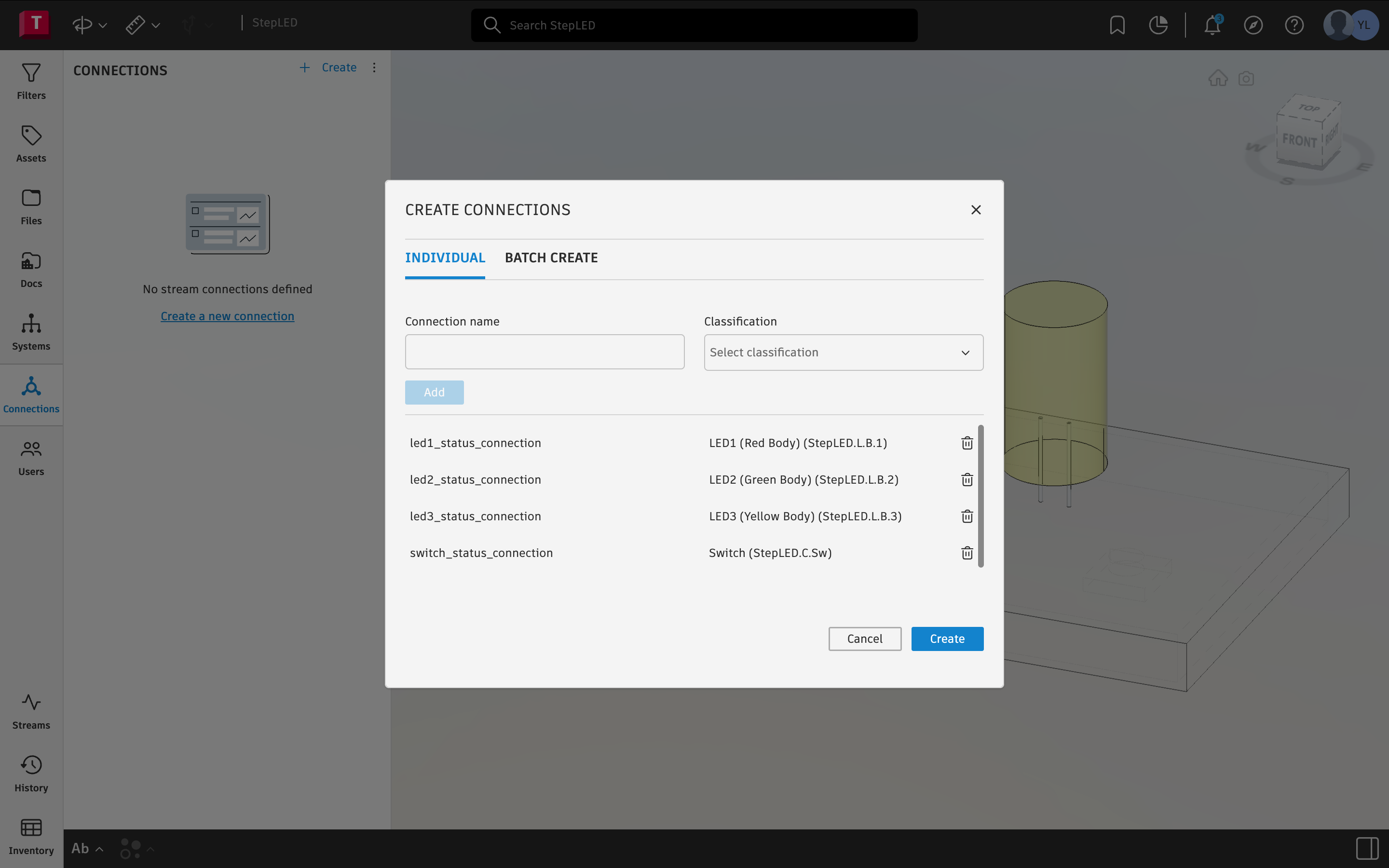This screenshot has width=1389, height=868.
Task: Expand the measure tool dropdown arrow
Action: 156,25
